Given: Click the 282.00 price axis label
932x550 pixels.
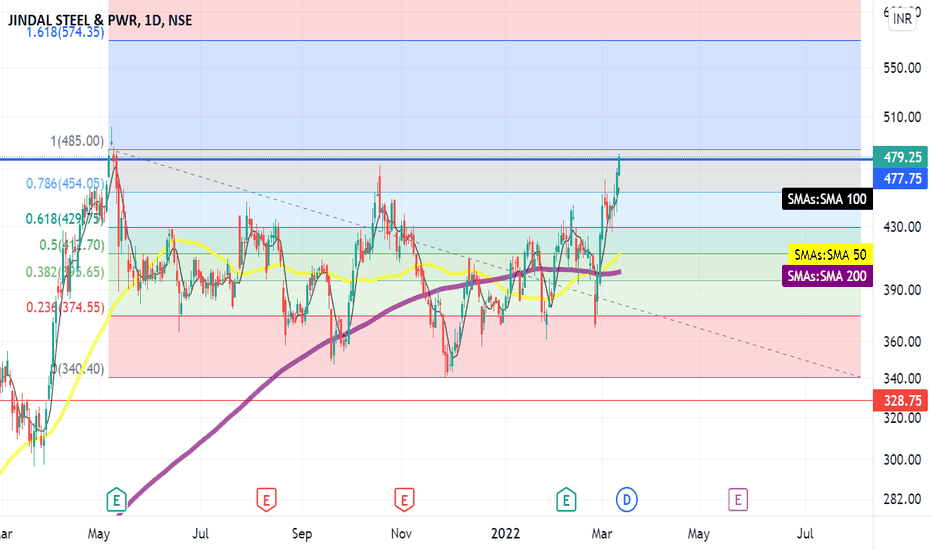Looking at the screenshot, I should pyautogui.click(x=902, y=499).
